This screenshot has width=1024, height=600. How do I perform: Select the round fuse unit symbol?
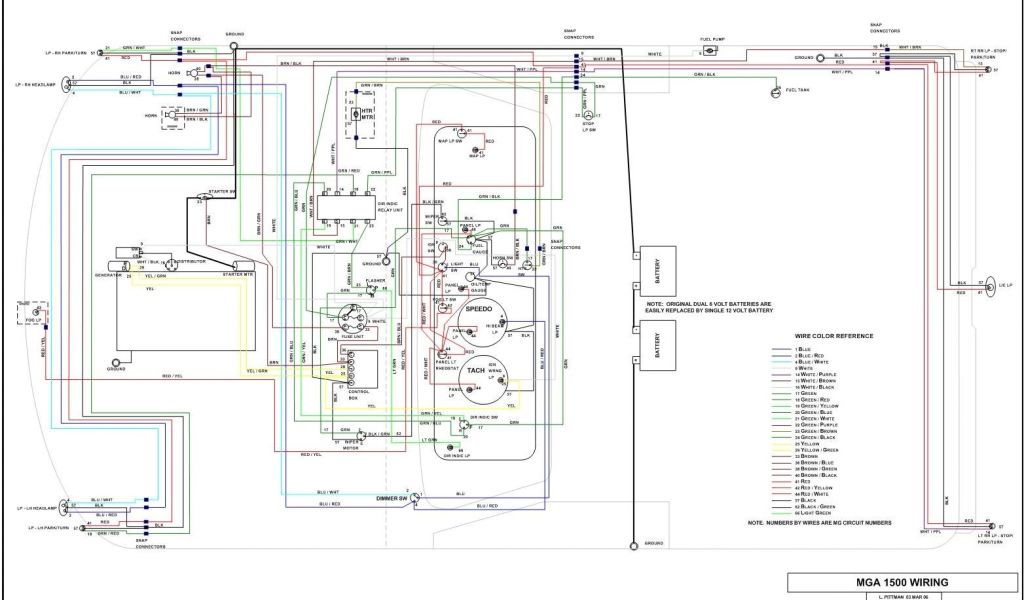(352, 319)
